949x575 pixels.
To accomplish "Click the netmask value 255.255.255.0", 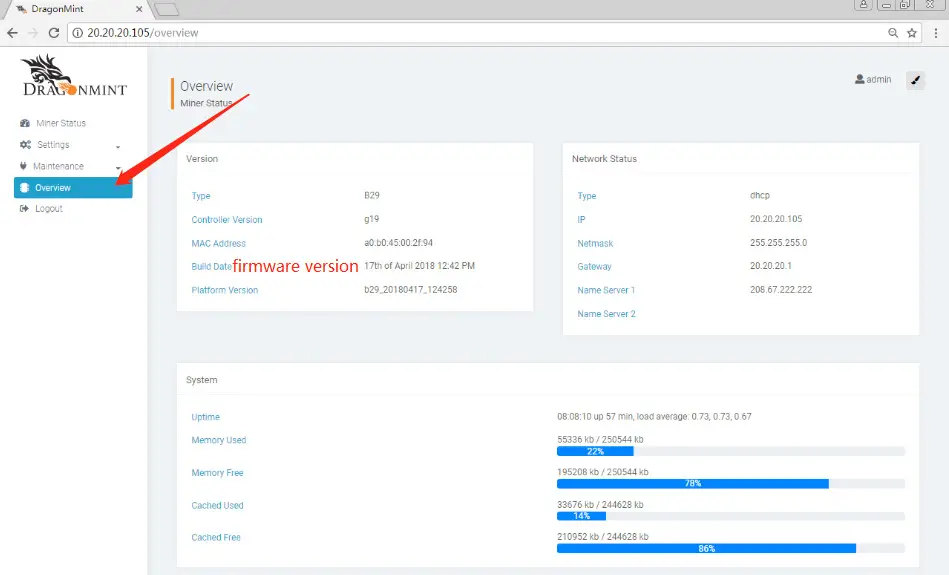I will (x=778, y=243).
